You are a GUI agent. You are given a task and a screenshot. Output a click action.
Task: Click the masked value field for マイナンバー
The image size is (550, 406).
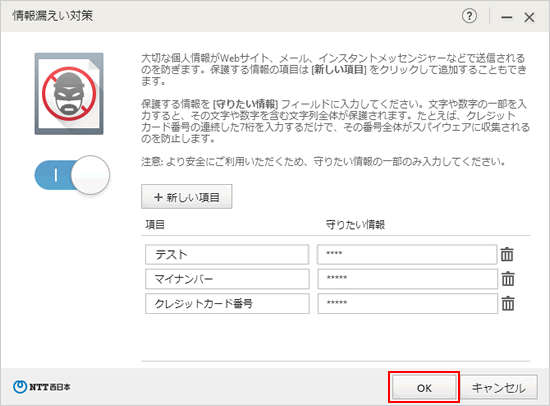coord(408,279)
